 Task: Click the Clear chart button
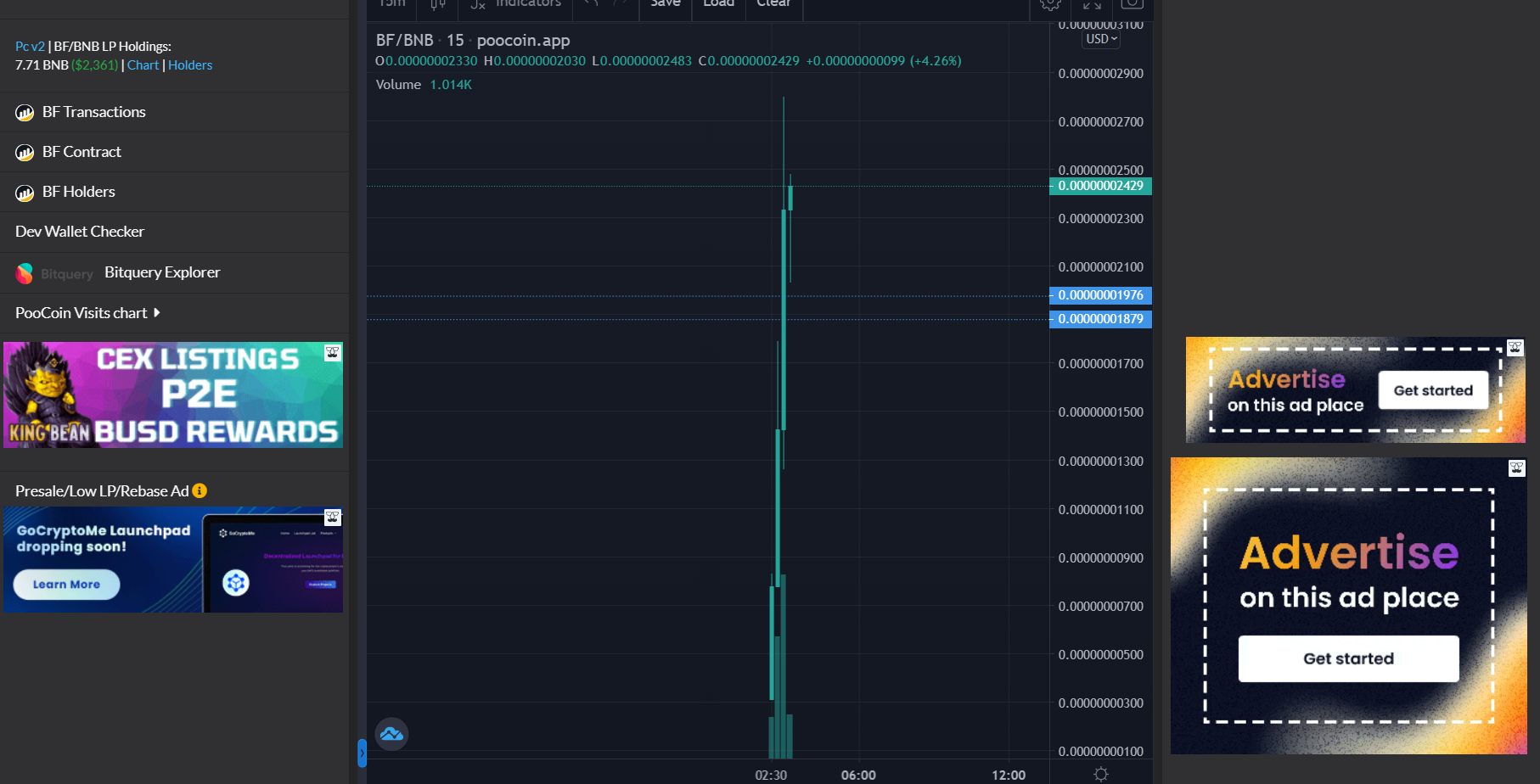click(x=773, y=4)
